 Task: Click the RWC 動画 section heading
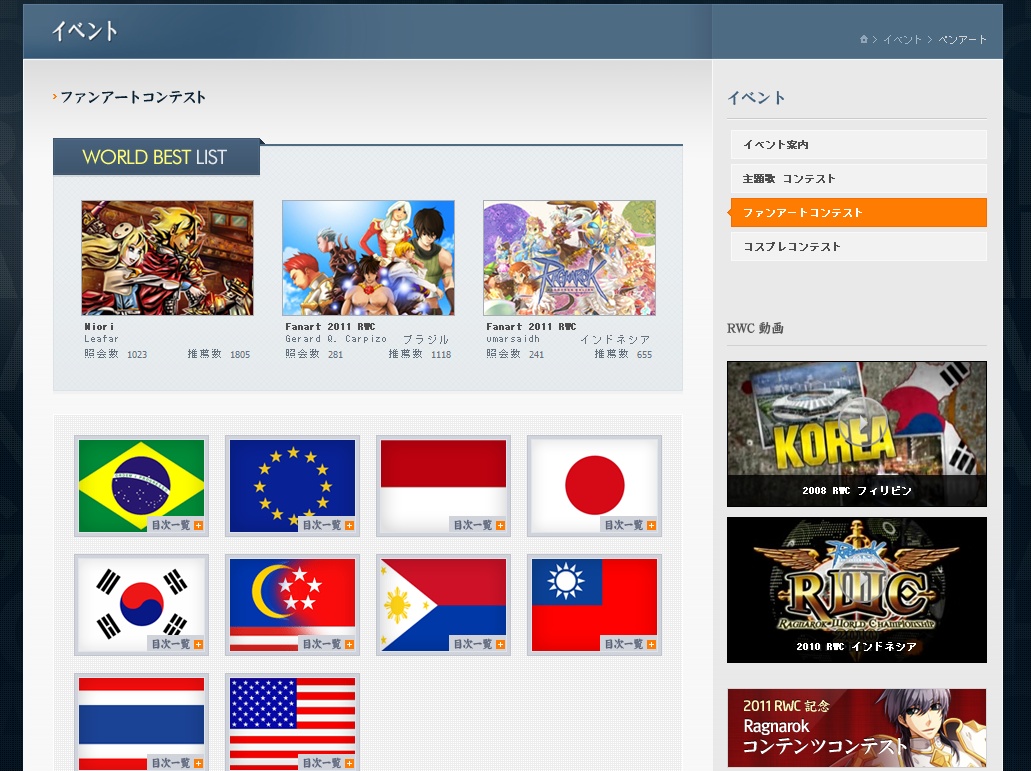[x=755, y=328]
